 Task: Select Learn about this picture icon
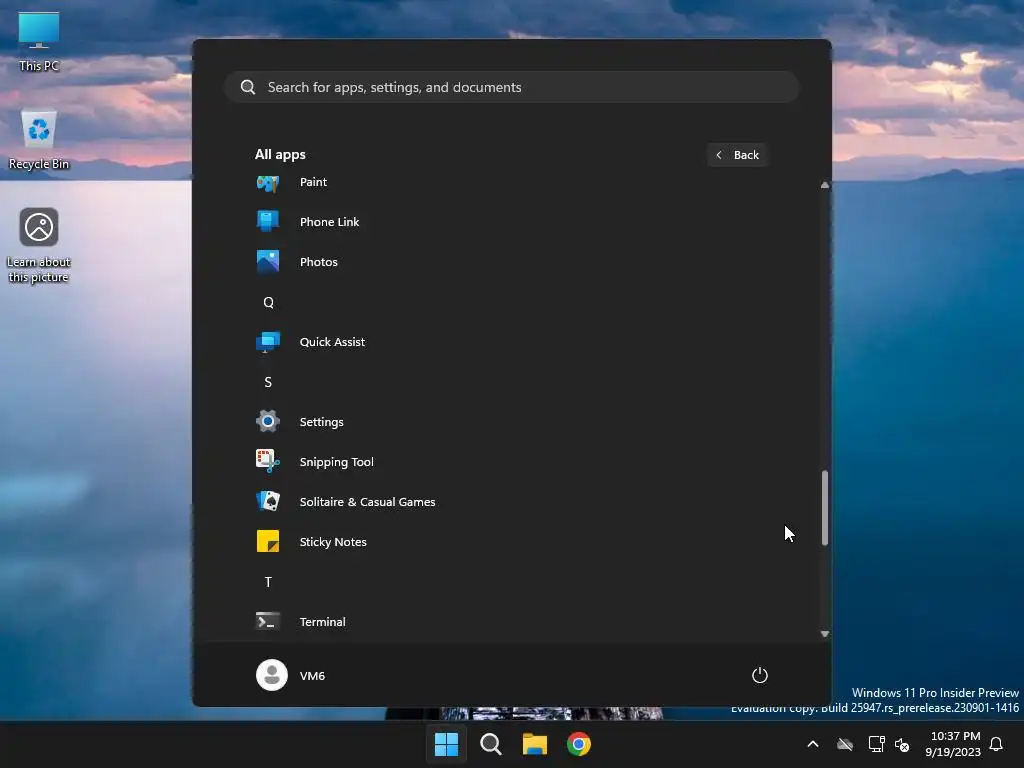[x=39, y=227]
